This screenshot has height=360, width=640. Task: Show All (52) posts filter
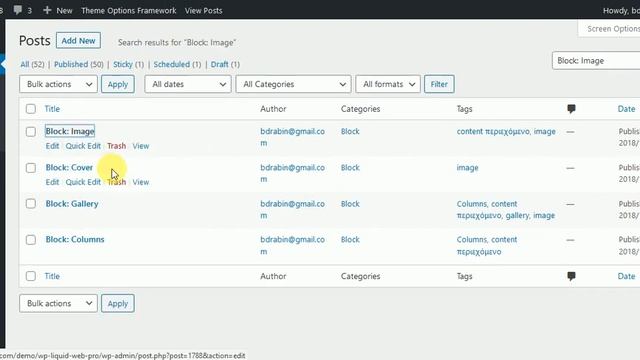(32, 64)
